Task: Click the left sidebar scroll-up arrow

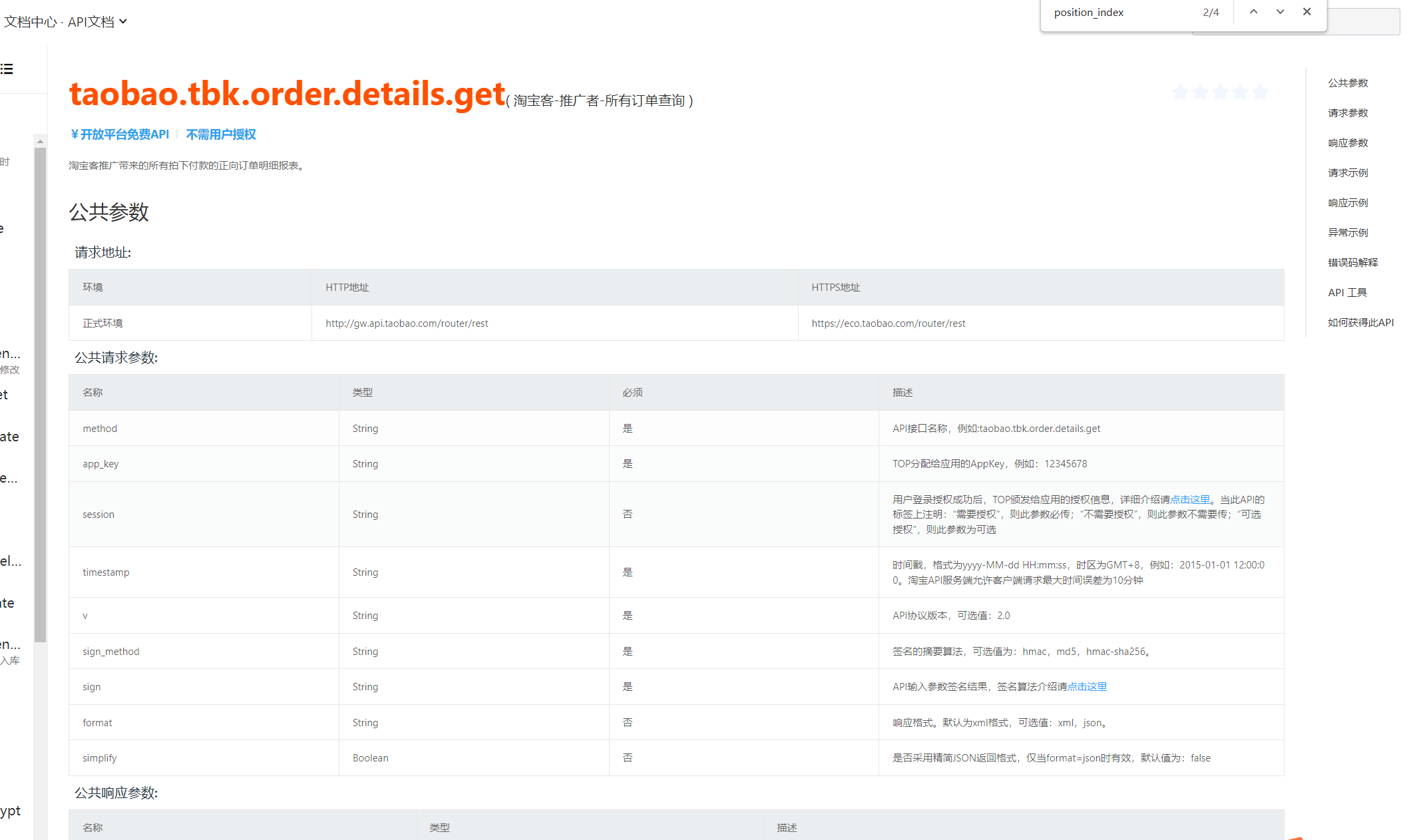Action: [x=40, y=141]
